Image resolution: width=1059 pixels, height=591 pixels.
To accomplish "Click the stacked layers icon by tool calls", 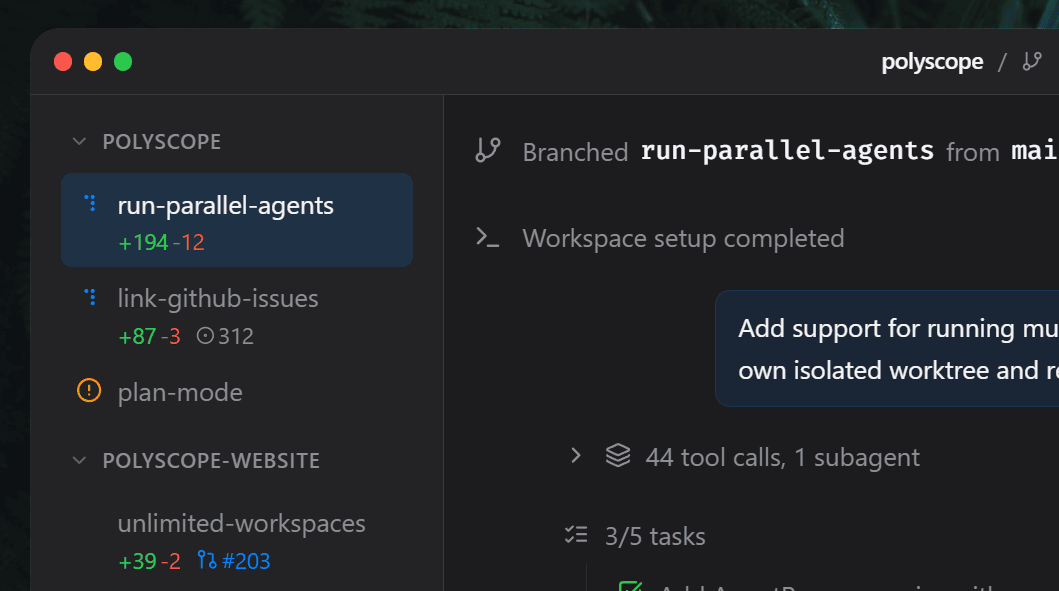I will 618,456.
